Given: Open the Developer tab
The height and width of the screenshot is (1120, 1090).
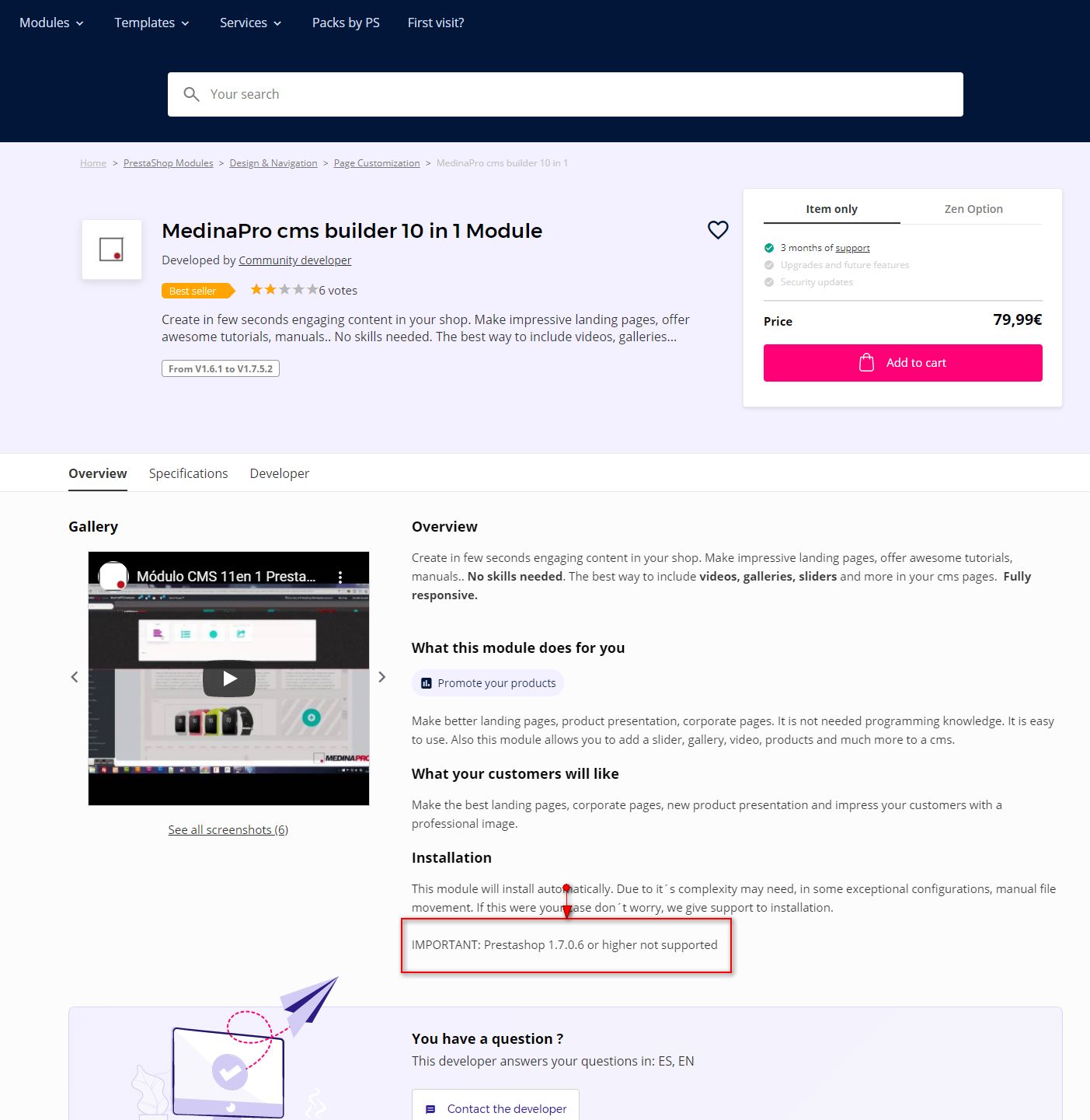Looking at the screenshot, I should (280, 473).
